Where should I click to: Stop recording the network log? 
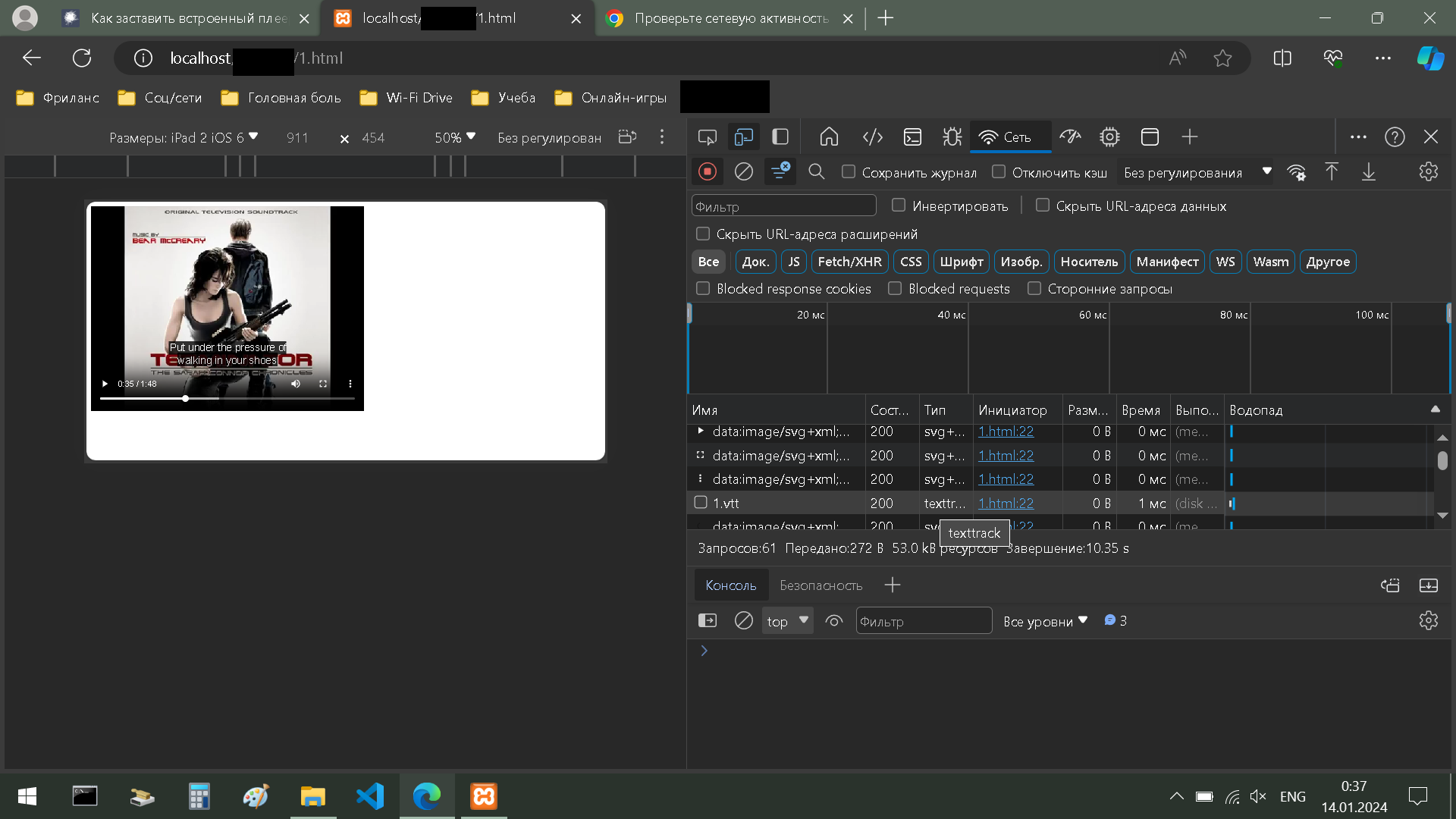708,172
